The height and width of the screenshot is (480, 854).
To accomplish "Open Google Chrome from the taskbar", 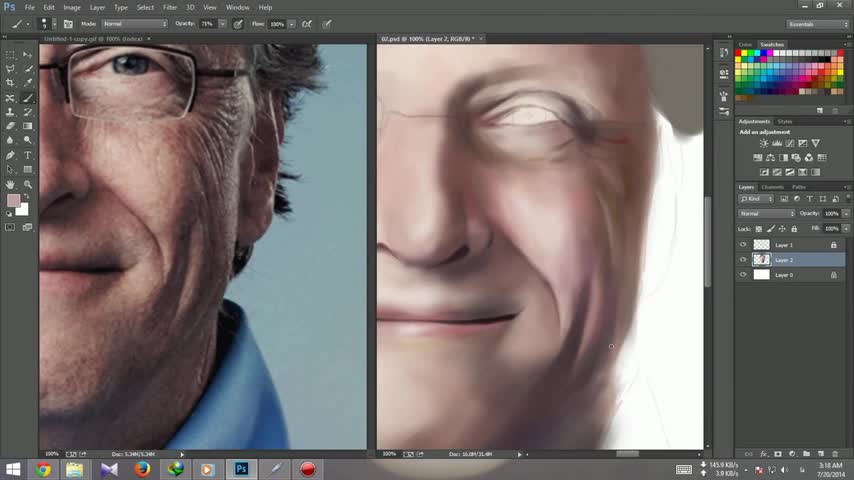I will tap(43, 469).
